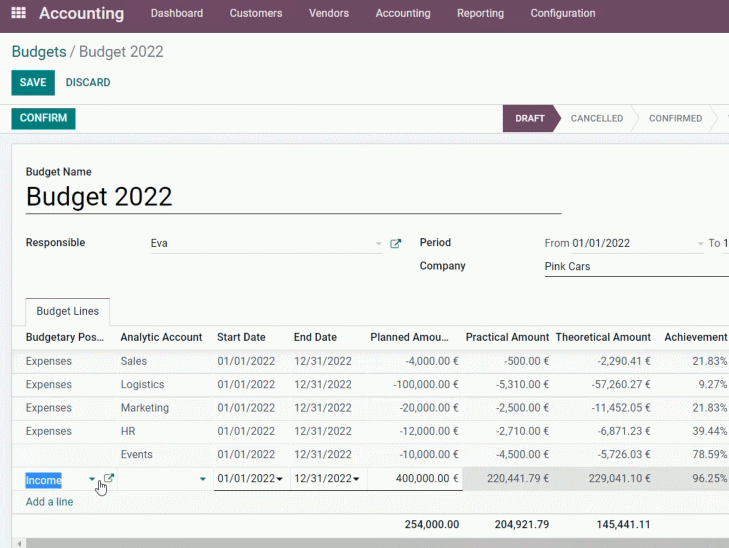The width and height of the screenshot is (729, 548).
Task: Go back to Budgets breadcrumb
Action: click(39, 52)
